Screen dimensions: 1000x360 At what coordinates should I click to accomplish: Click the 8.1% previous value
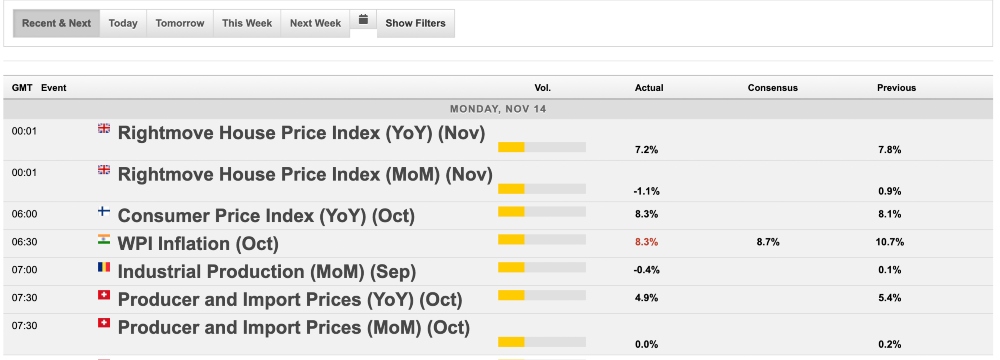pos(890,214)
